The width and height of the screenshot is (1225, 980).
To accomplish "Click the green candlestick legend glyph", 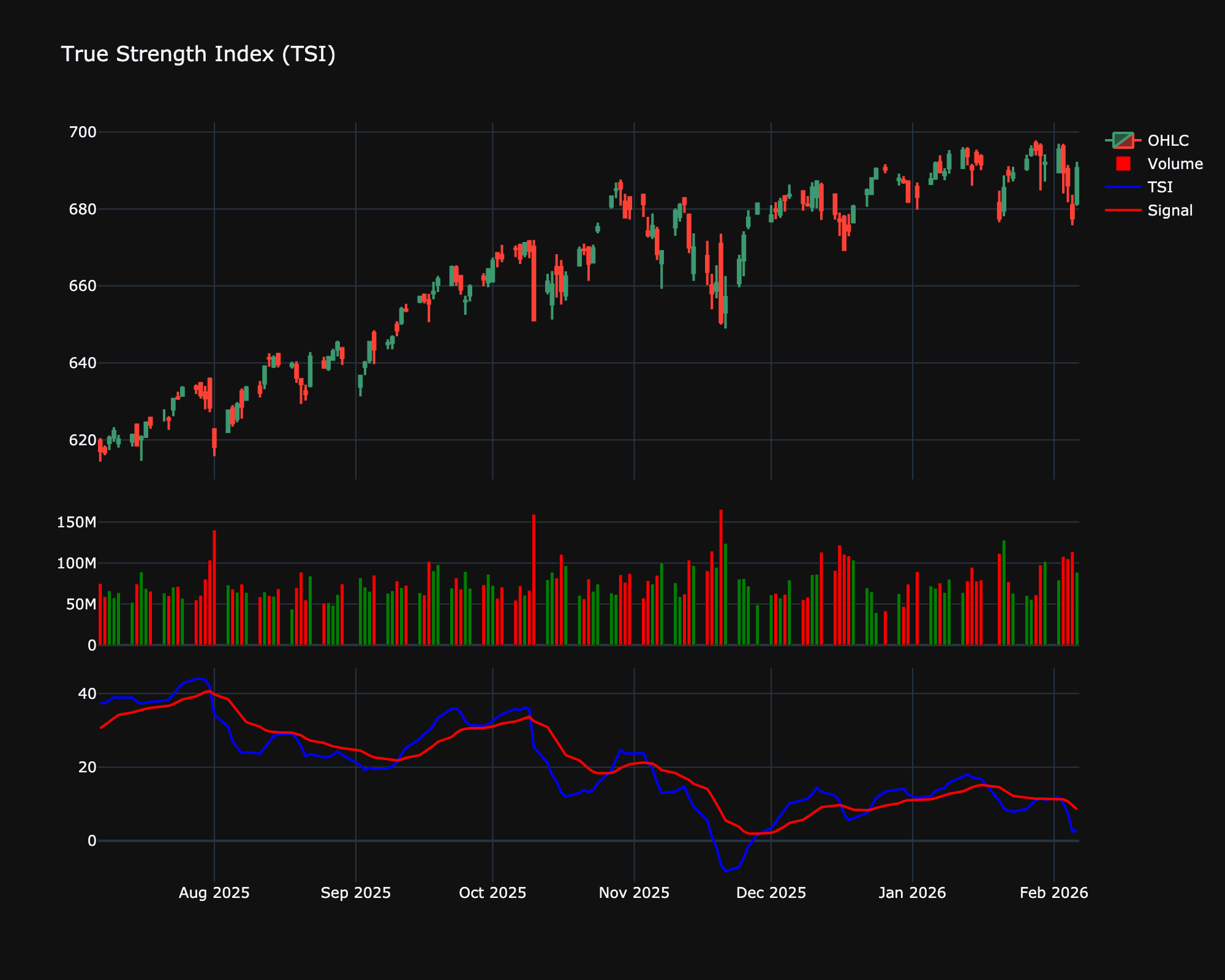I will (x=1121, y=138).
